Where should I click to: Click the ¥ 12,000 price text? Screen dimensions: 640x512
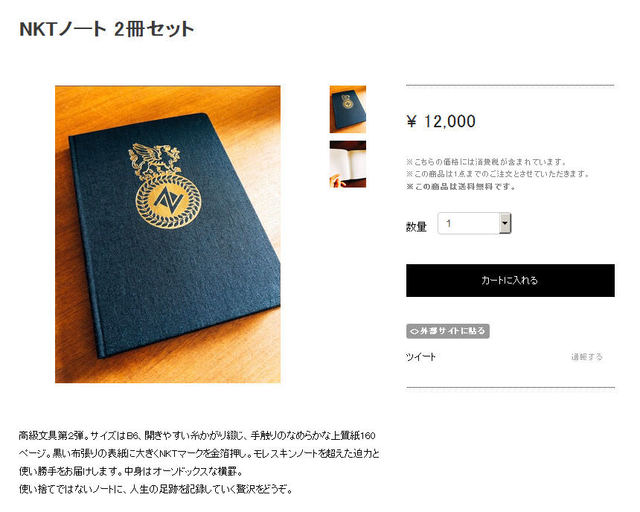(x=441, y=121)
